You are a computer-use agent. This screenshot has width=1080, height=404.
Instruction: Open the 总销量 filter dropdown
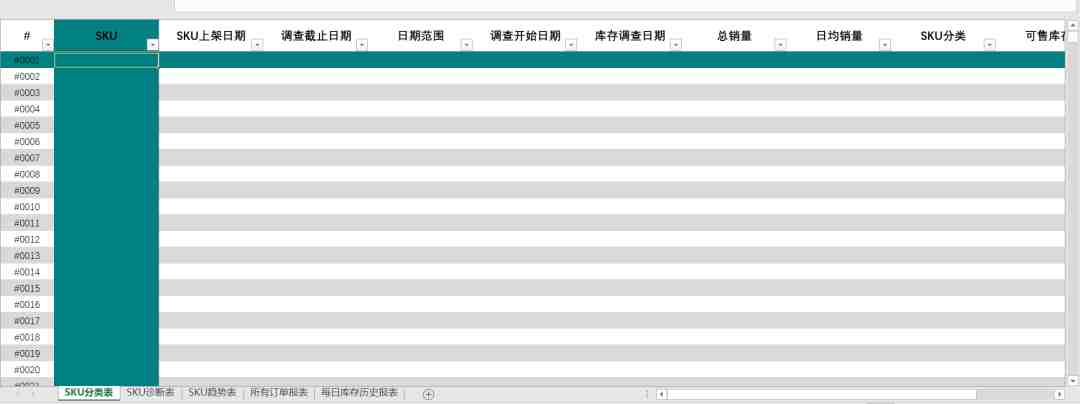tap(780, 45)
